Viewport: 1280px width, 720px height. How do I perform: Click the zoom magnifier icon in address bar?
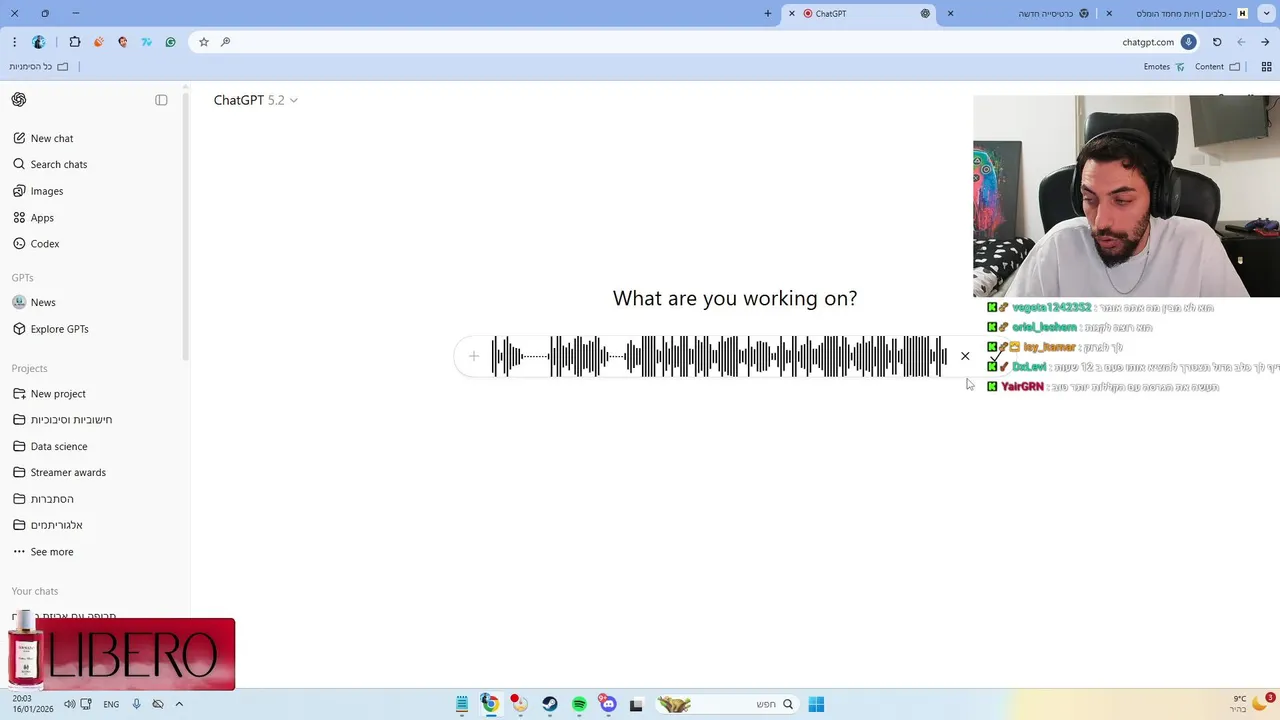[225, 42]
